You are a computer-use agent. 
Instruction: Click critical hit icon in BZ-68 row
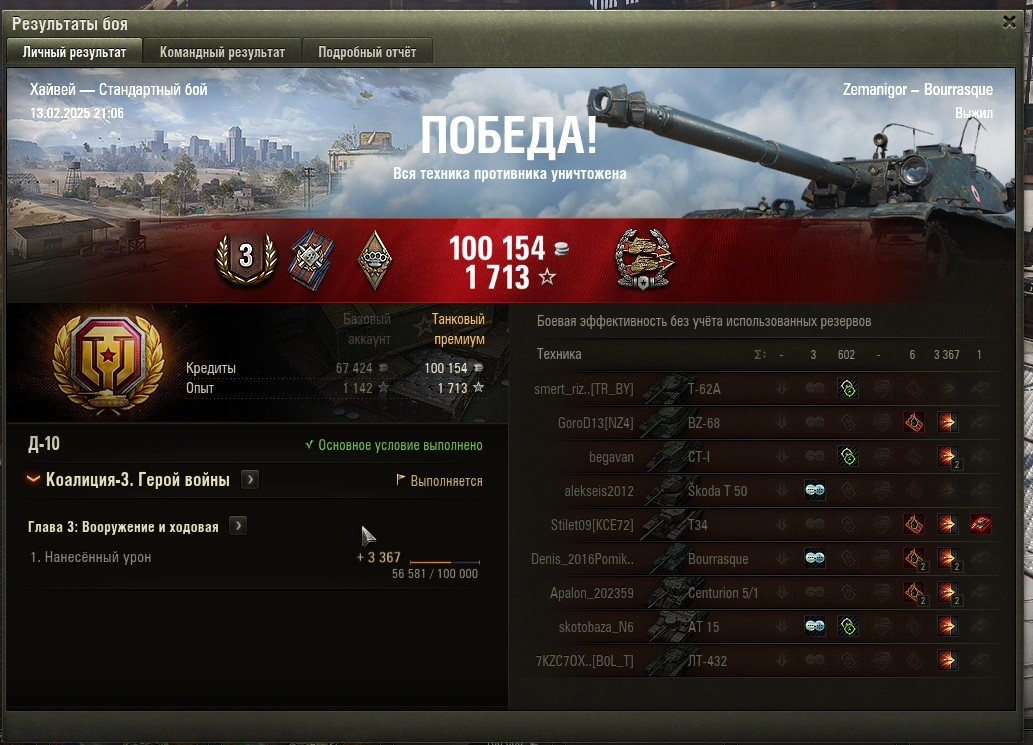click(x=913, y=422)
